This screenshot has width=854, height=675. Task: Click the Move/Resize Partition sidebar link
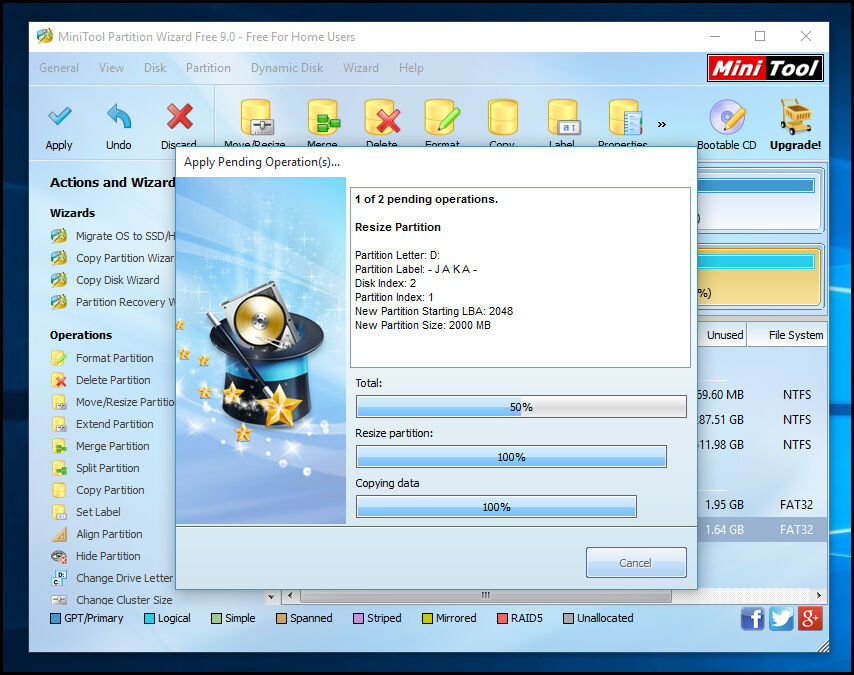(x=125, y=402)
